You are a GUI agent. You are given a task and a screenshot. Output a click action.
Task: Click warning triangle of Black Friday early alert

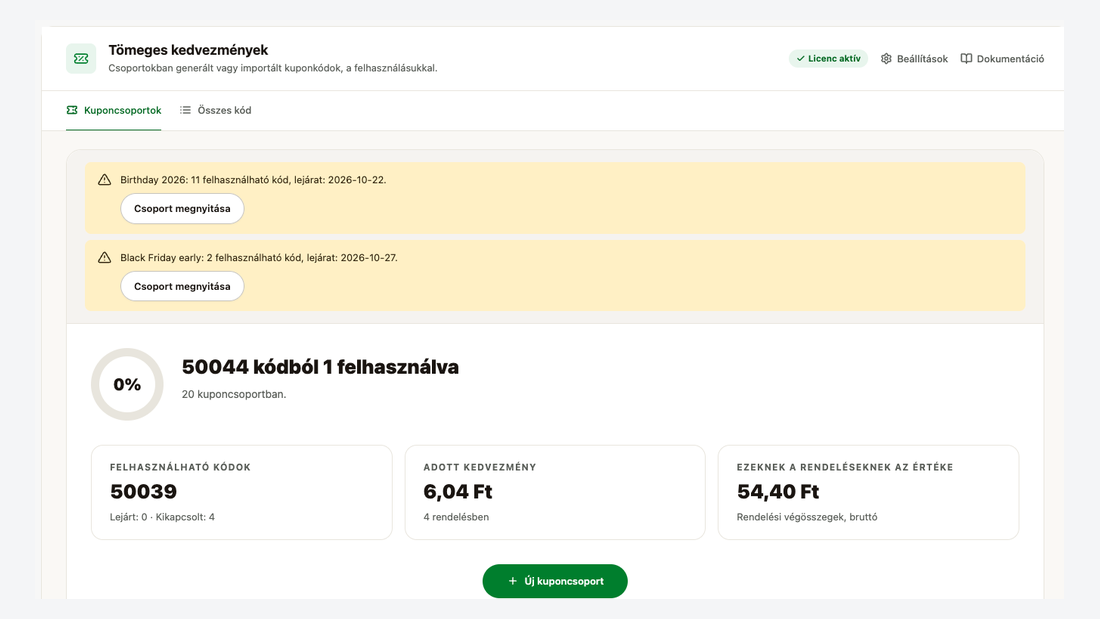click(x=105, y=258)
